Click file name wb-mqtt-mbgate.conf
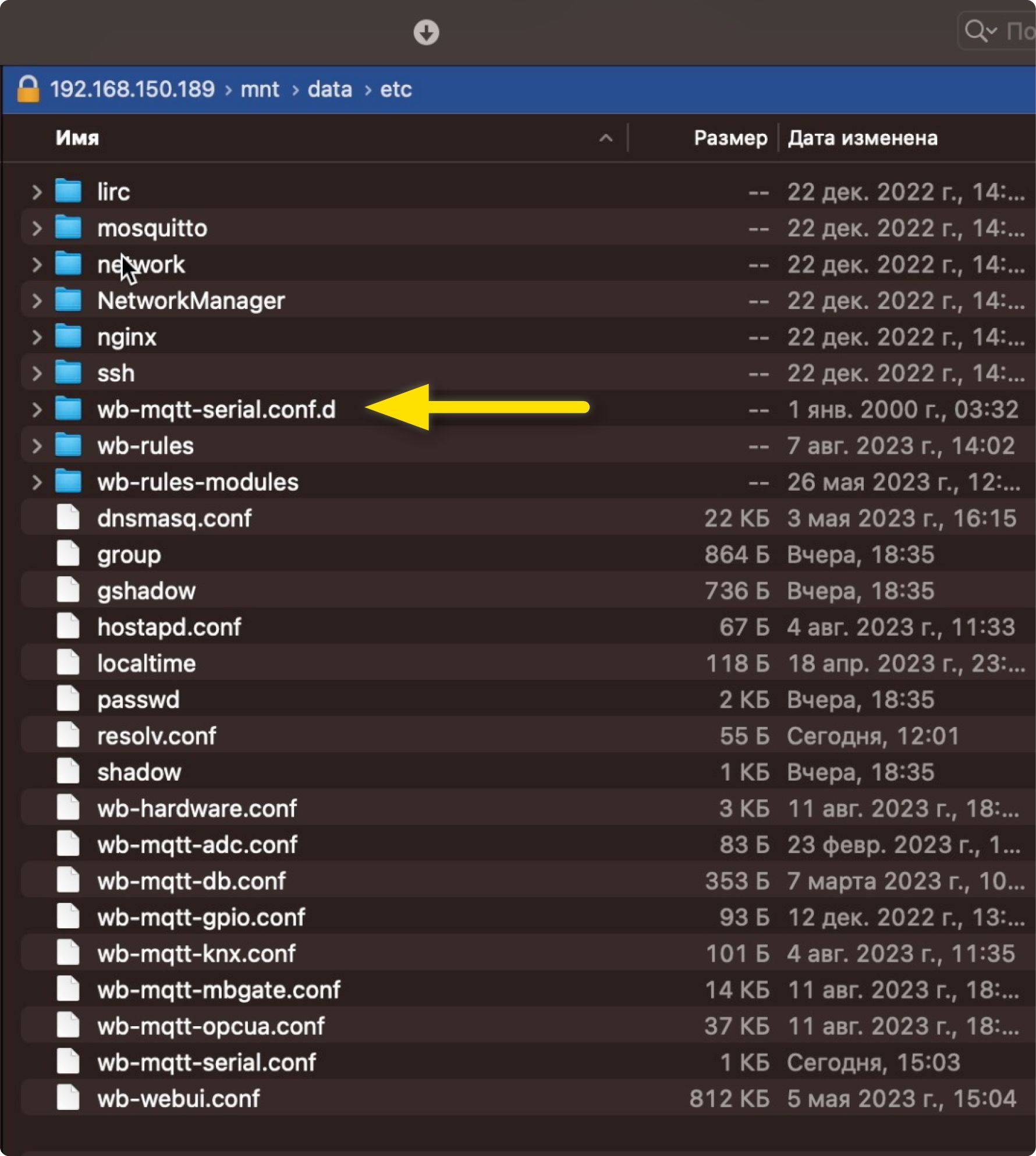This screenshot has height=1156, width=1036. click(219, 990)
